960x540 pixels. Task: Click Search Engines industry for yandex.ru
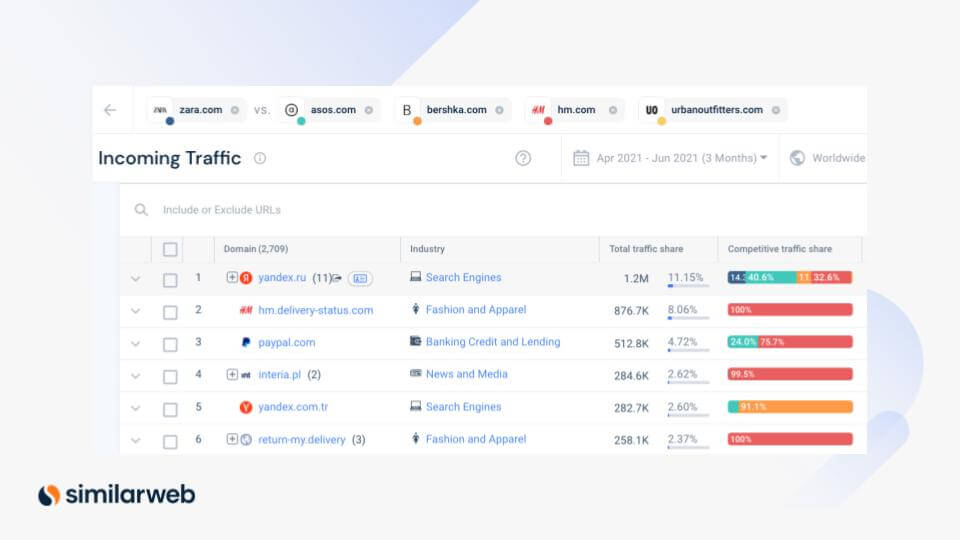463,277
